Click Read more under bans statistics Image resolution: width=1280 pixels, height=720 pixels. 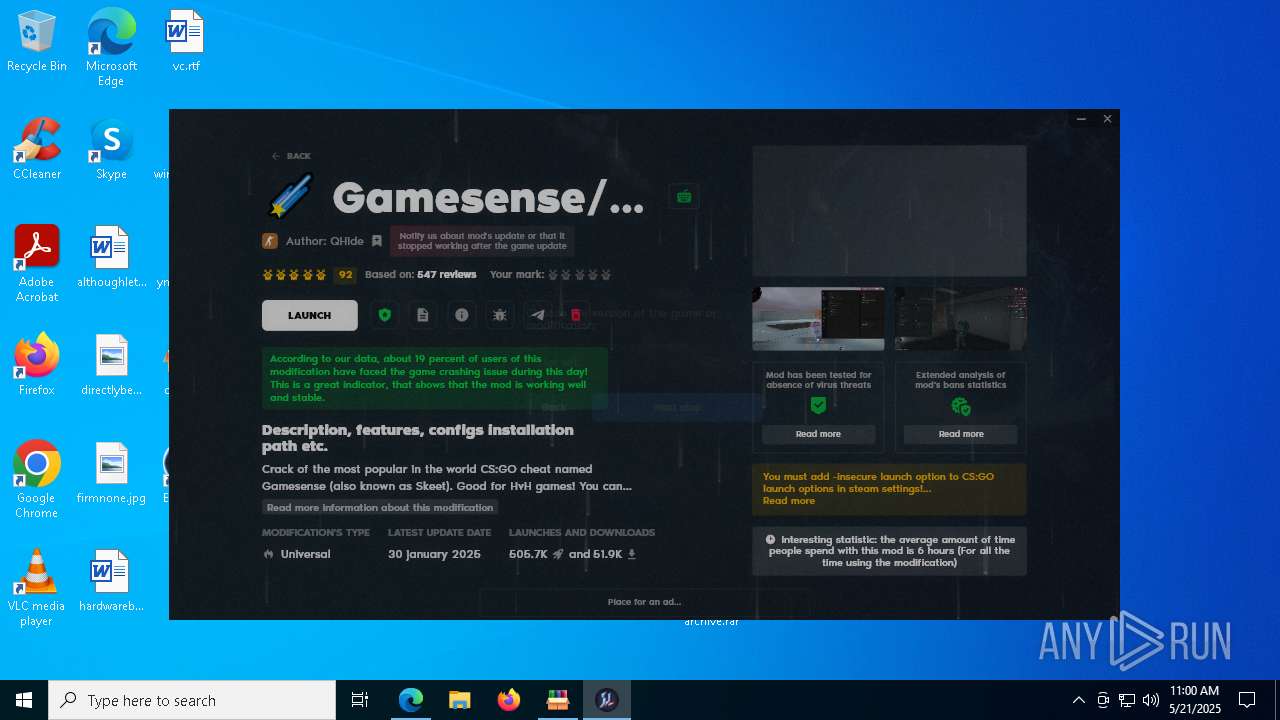961,434
